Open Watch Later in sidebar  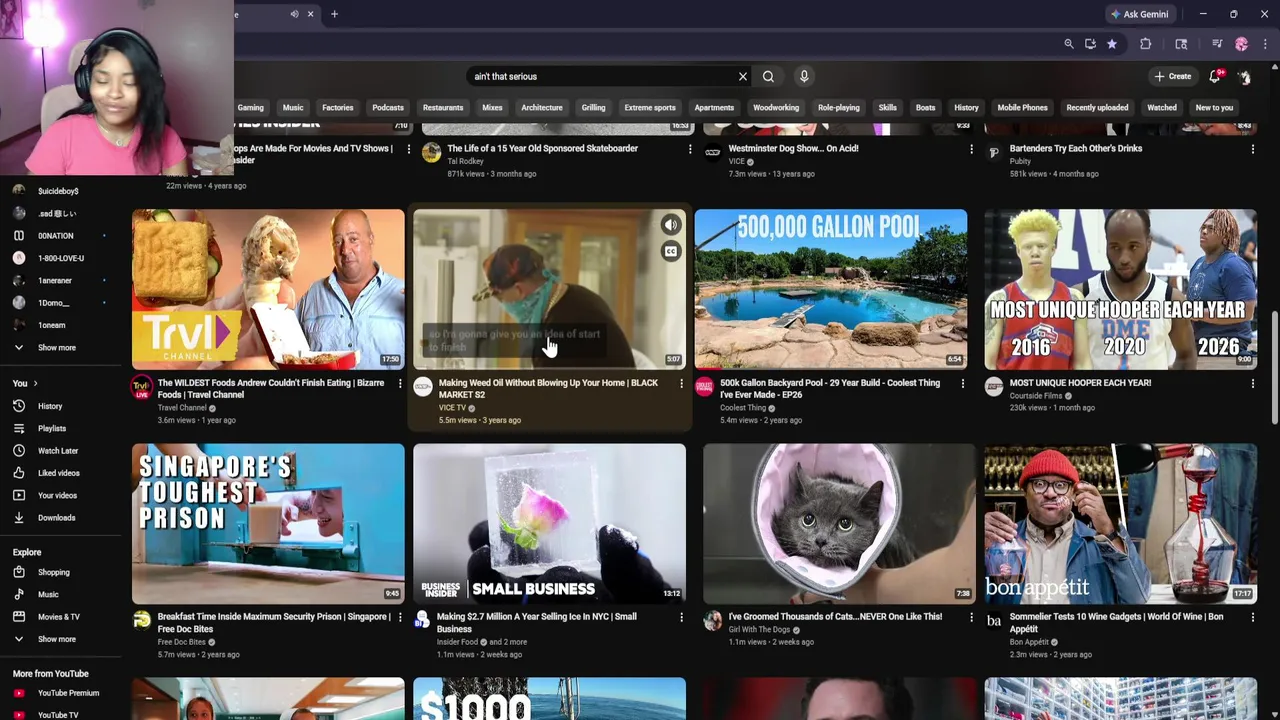click(x=58, y=451)
